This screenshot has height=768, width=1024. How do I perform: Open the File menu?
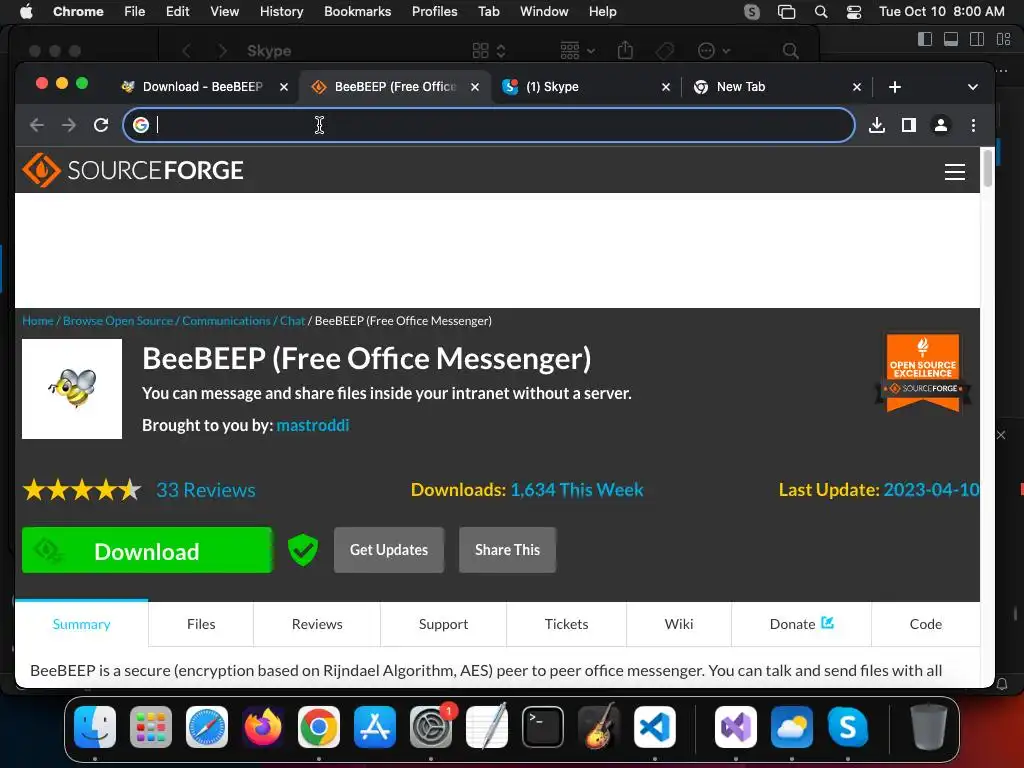pos(135,12)
